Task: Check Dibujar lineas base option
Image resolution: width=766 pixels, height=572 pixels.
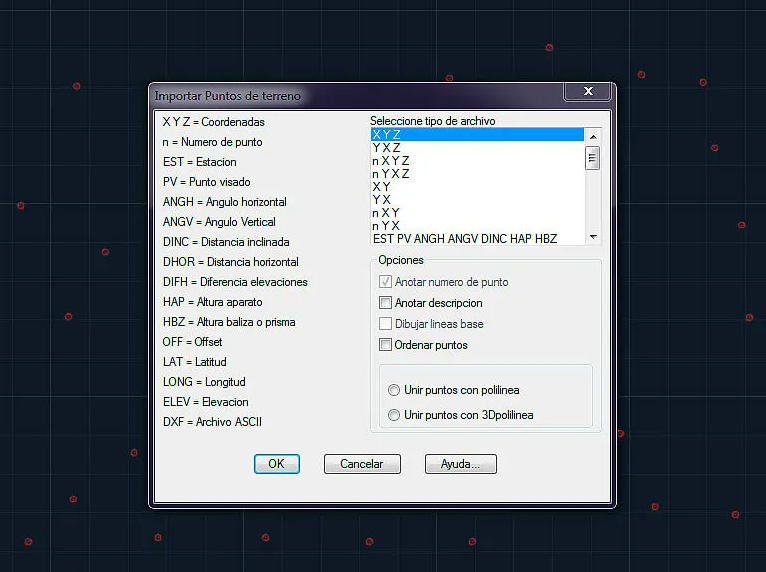Action: (385, 324)
